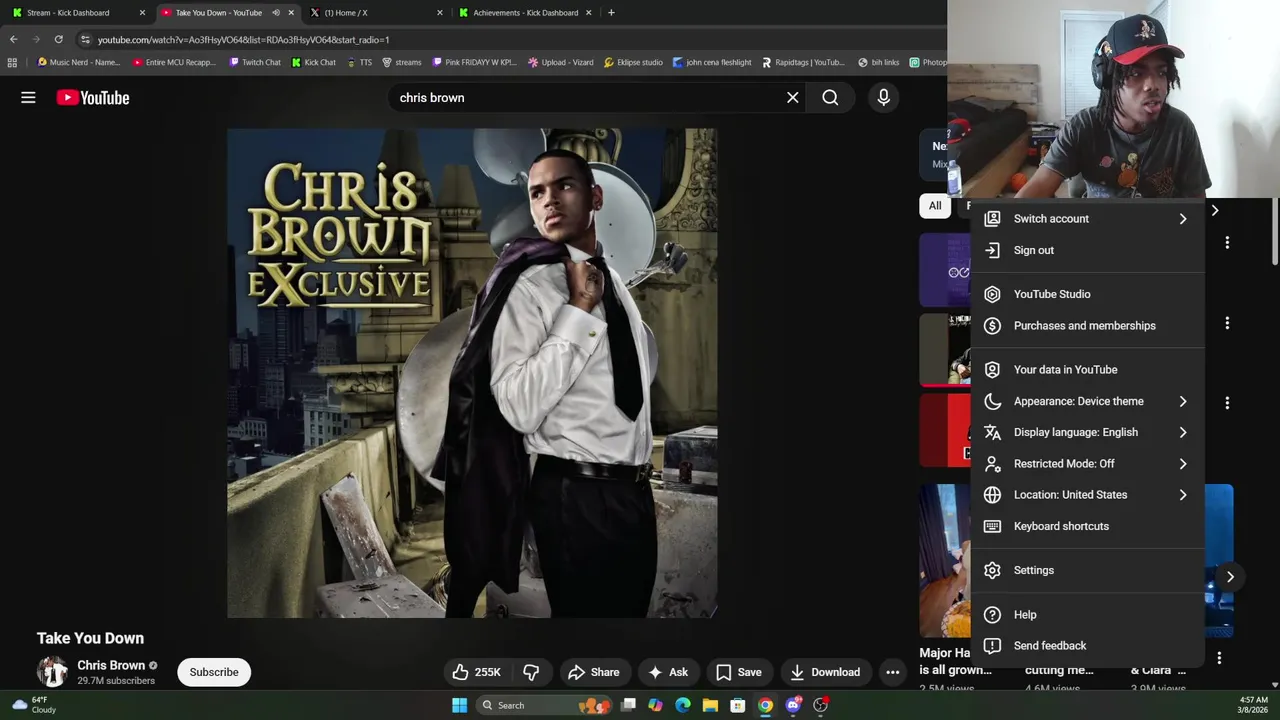Click the taskbar Search box
1280x720 pixels.
pos(543,705)
